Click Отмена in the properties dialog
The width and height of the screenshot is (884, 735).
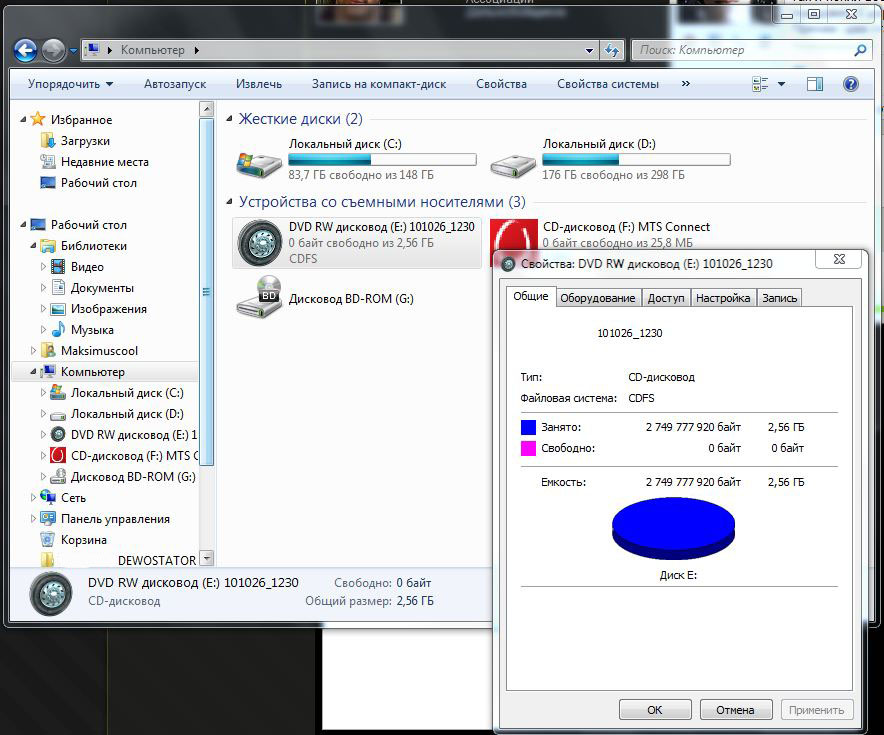pos(735,710)
